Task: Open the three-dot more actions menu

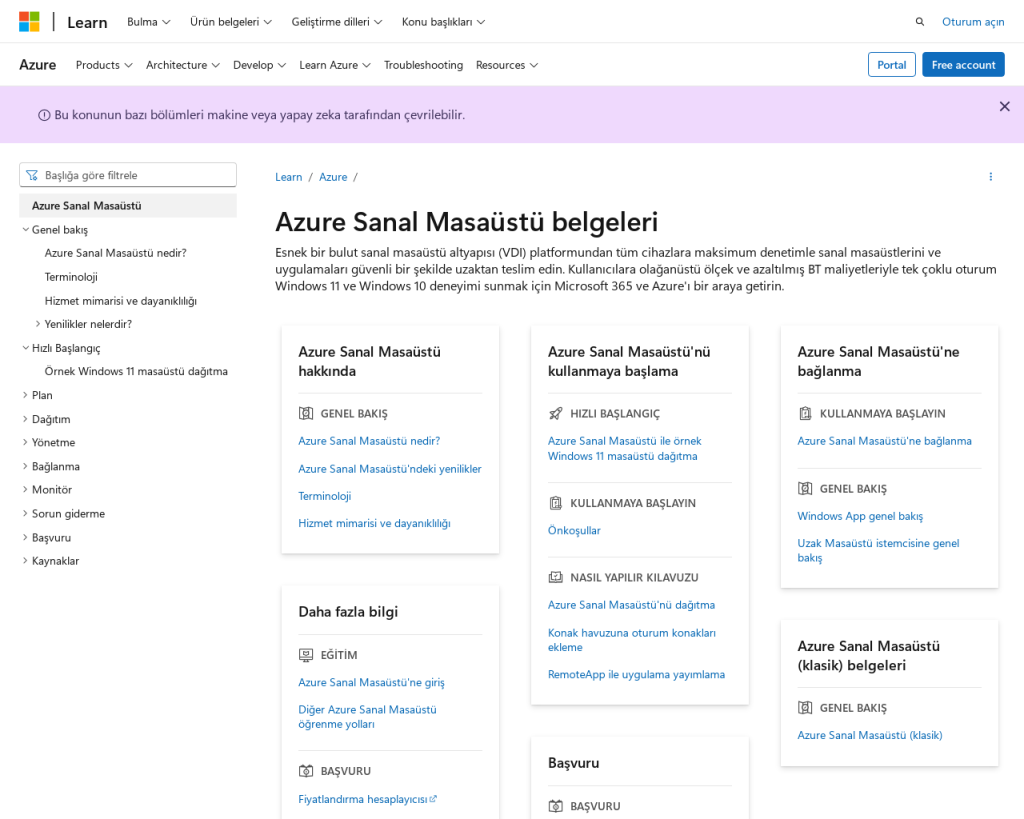Action: tap(991, 177)
